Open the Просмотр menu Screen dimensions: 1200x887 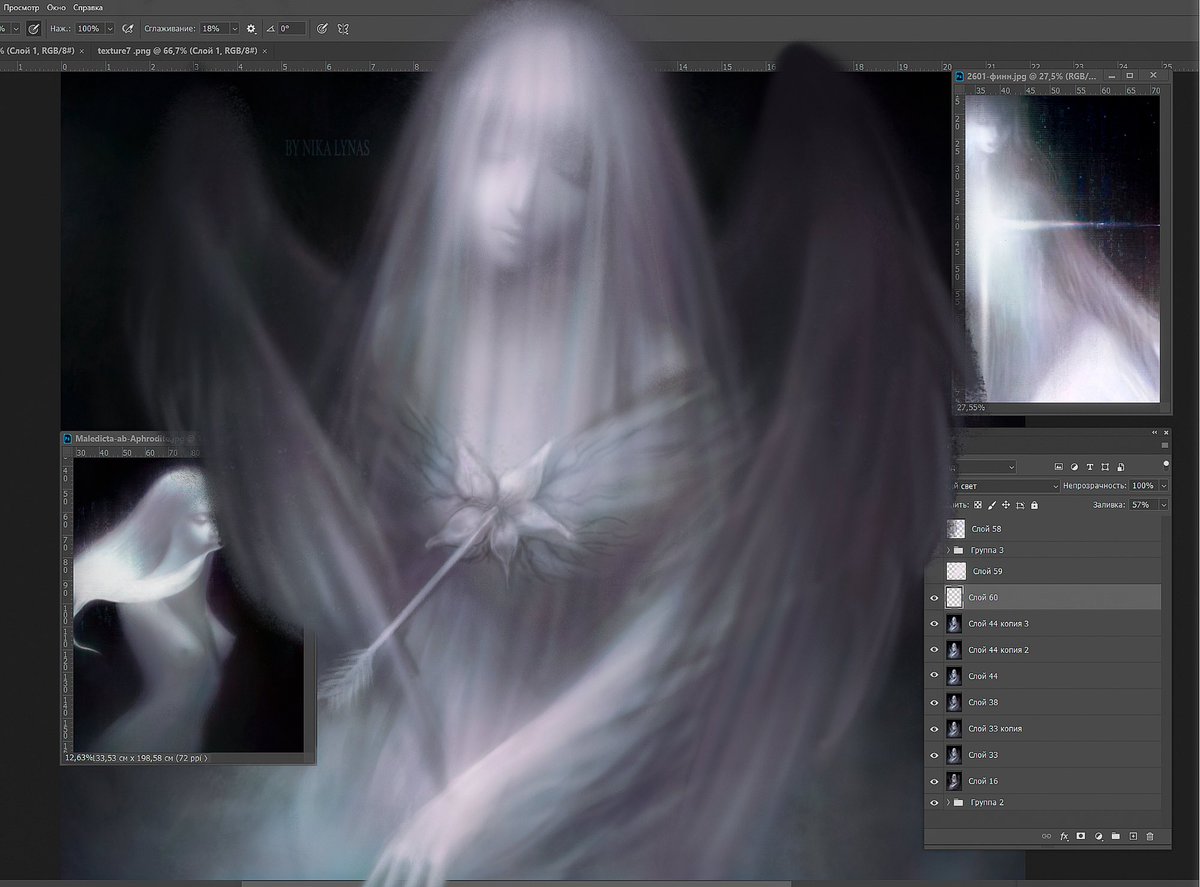pos(21,7)
